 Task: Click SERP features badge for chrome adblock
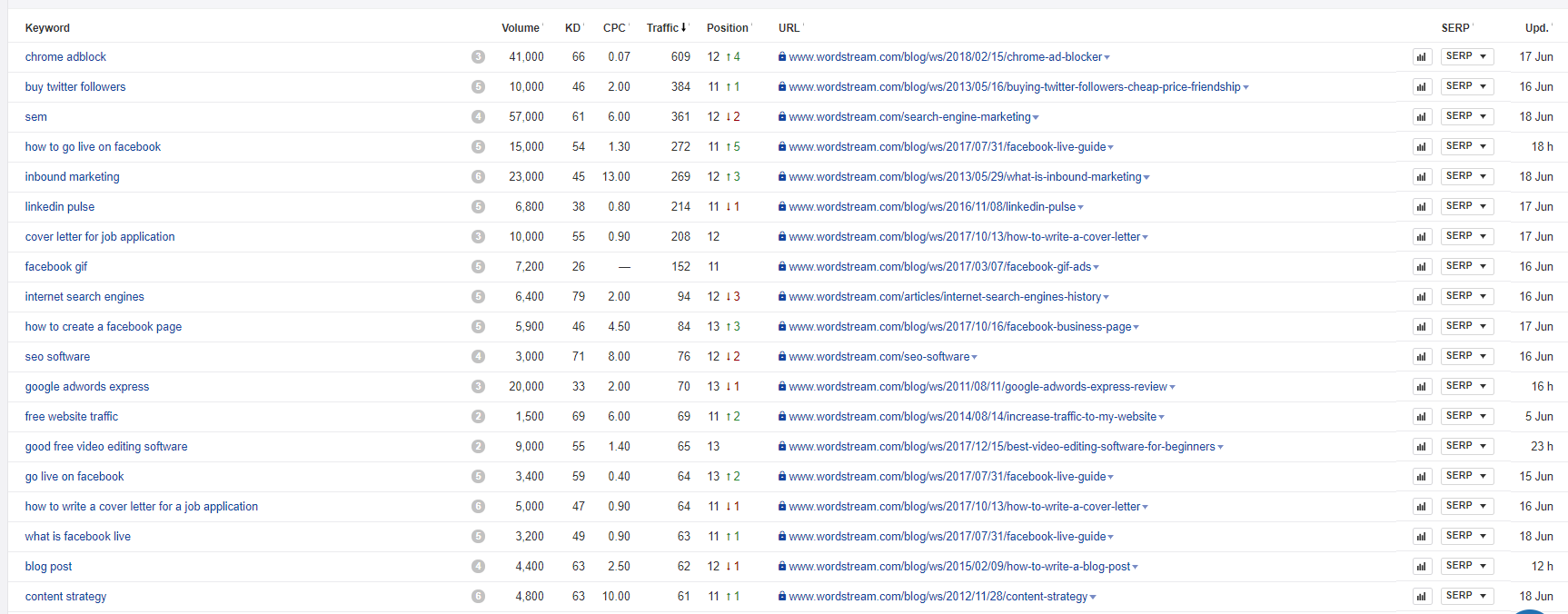tap(478, 56)
